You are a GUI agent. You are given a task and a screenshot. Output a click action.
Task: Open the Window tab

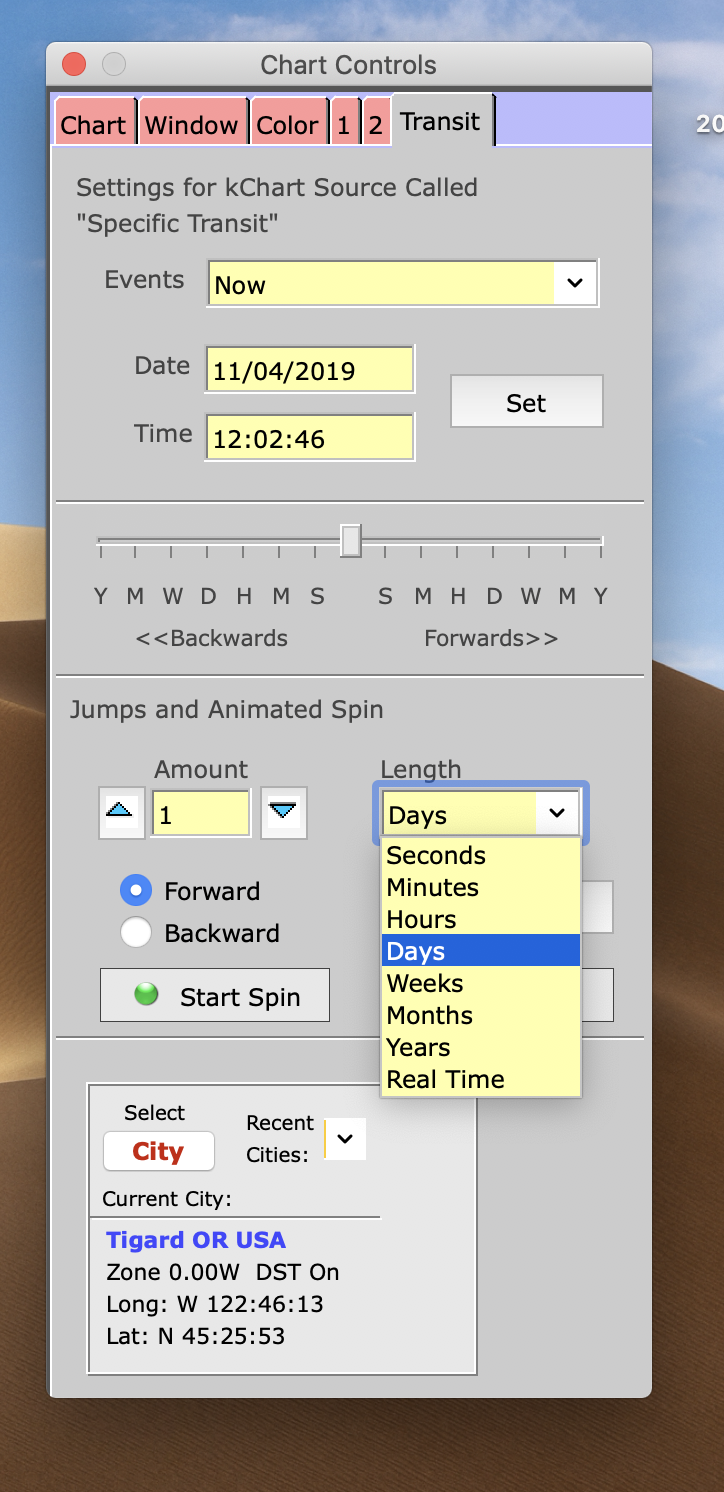click(192, 125)
